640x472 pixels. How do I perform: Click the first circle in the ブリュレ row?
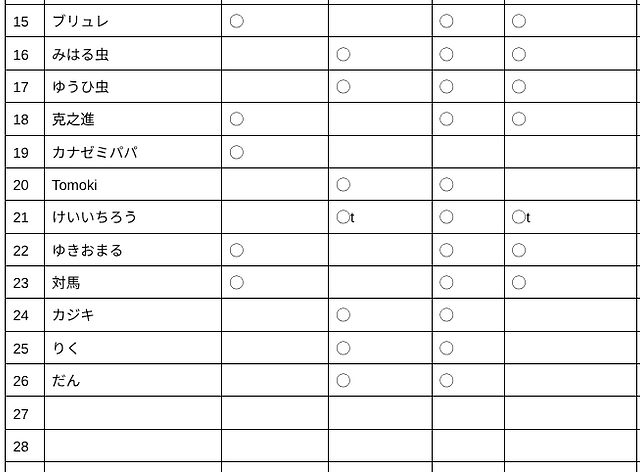237,21
